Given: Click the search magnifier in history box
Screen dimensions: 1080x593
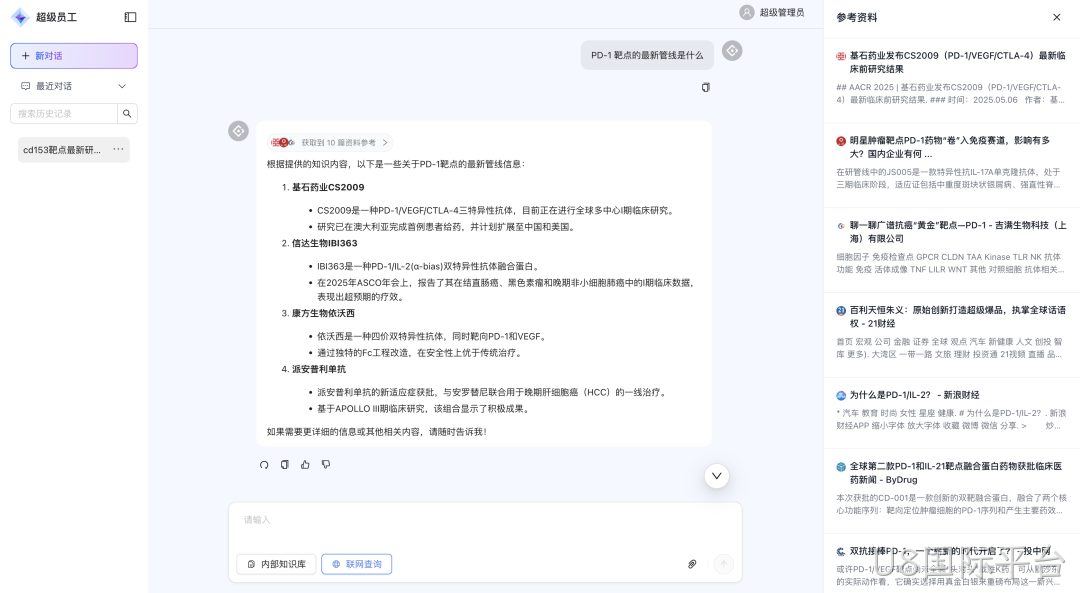Looking at the screenshot, I should click(127, 114).
